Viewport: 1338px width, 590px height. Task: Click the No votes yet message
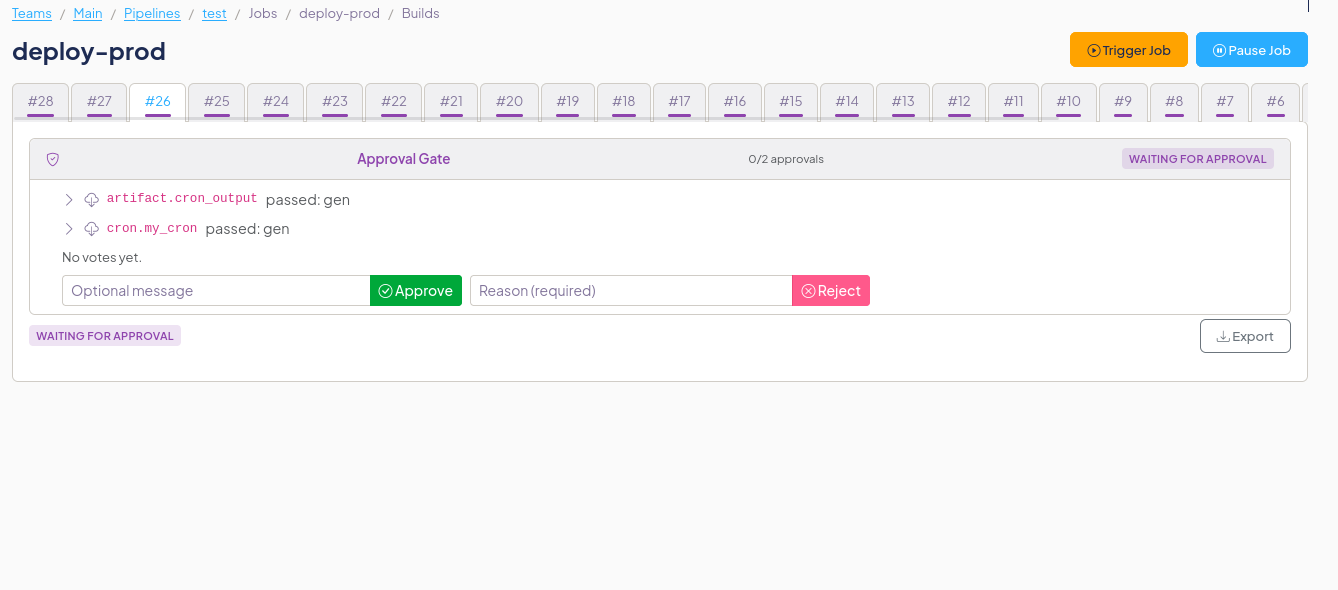pyautogui.click(x=102, y=257)
